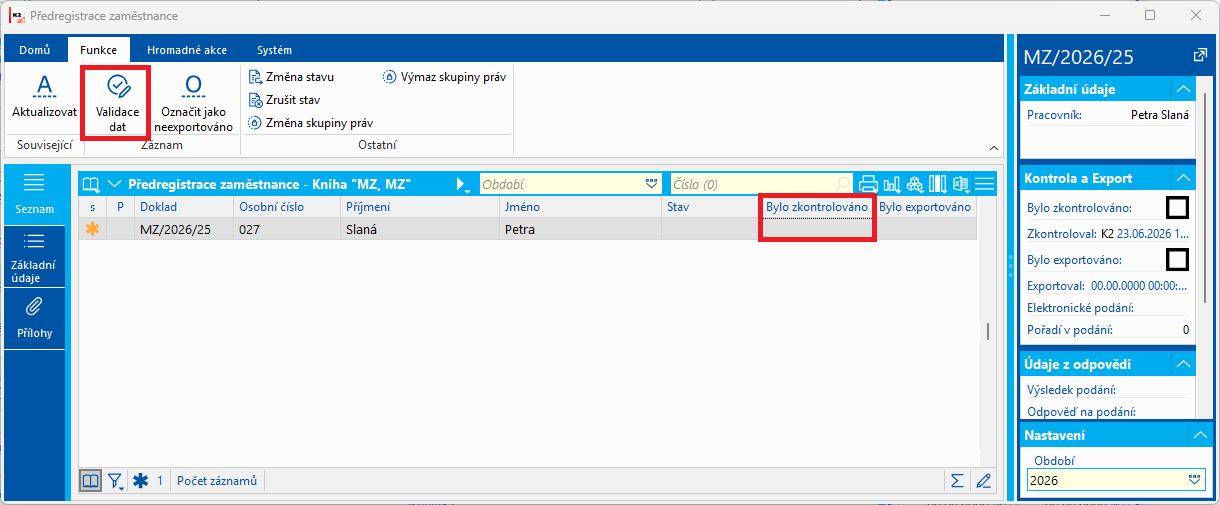
Task: Expand the book selection chevron in the header
Action: pyautogui.click(x=114, y=184)
